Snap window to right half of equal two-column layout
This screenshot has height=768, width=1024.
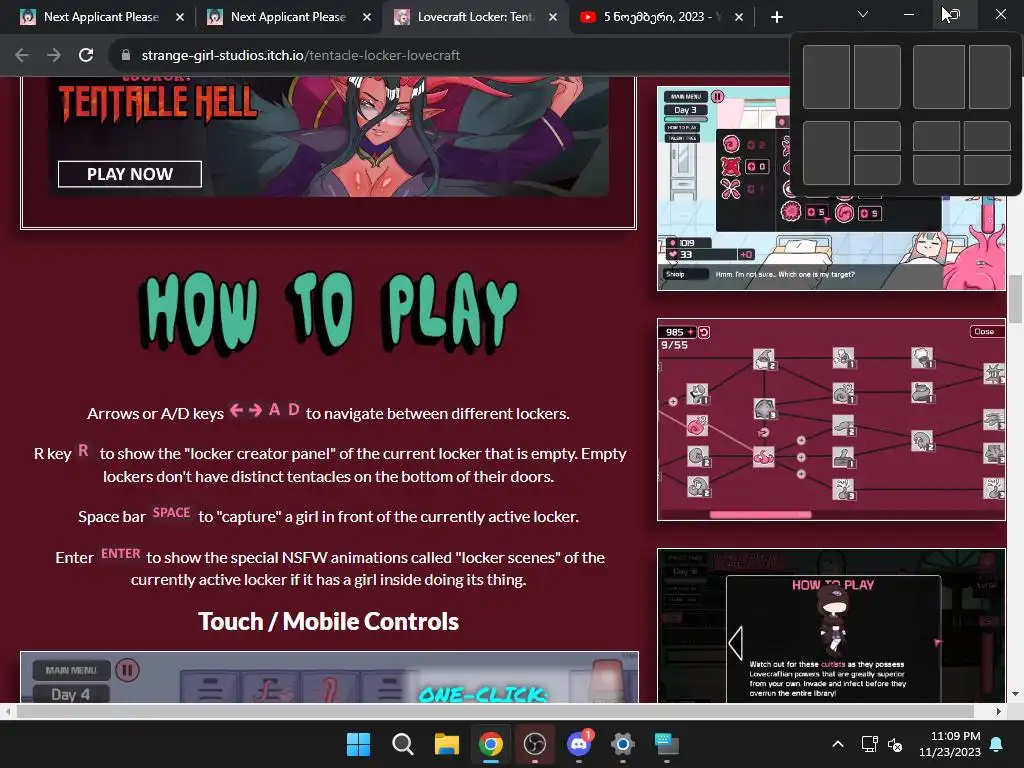(877, 77)
